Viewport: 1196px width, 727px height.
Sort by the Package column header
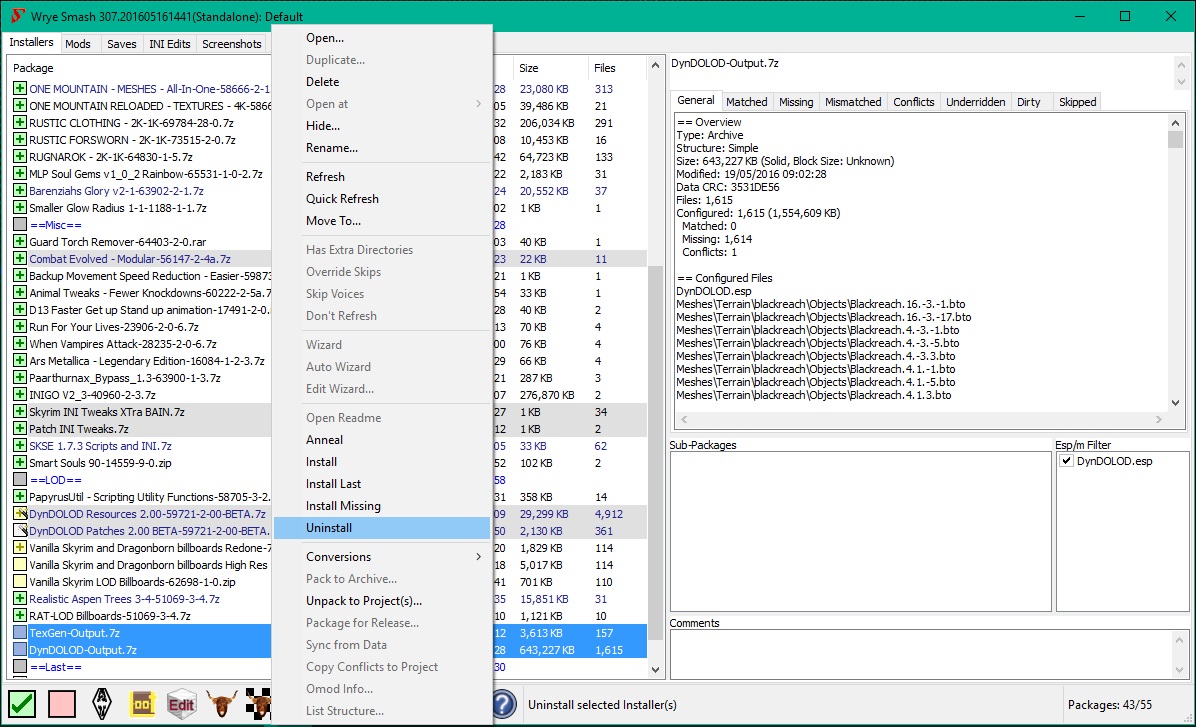point(141,68)
